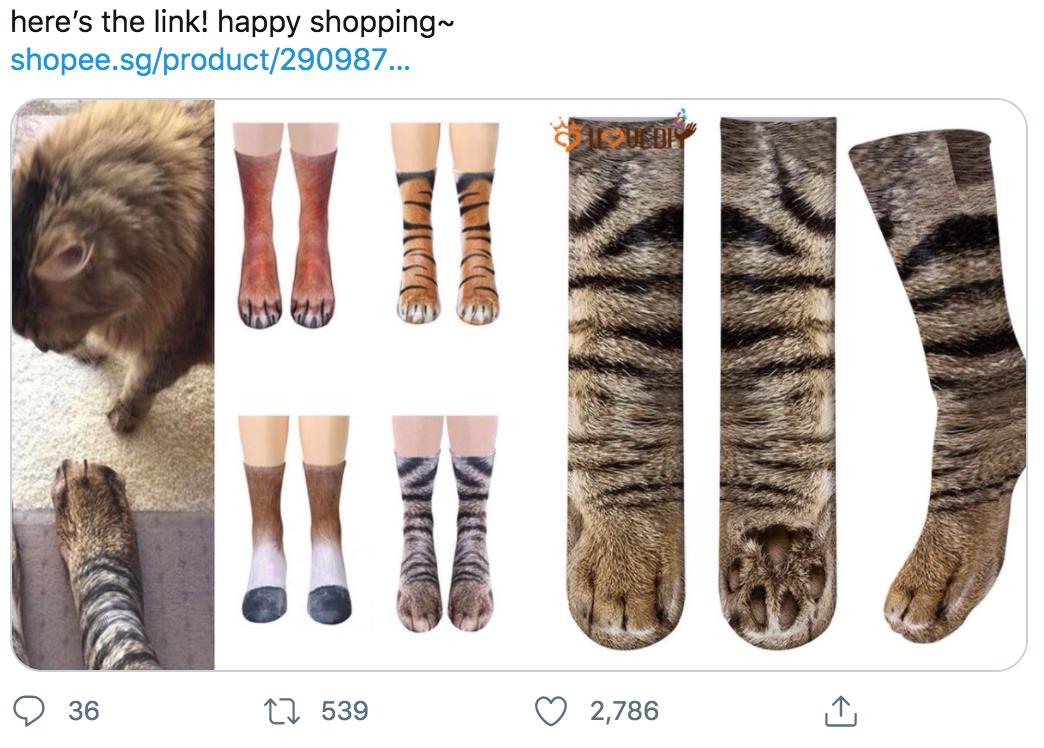This screenshot has height=748, width=1044.
Task: Open the cat photo on the left
Action: tap(110, 380)
